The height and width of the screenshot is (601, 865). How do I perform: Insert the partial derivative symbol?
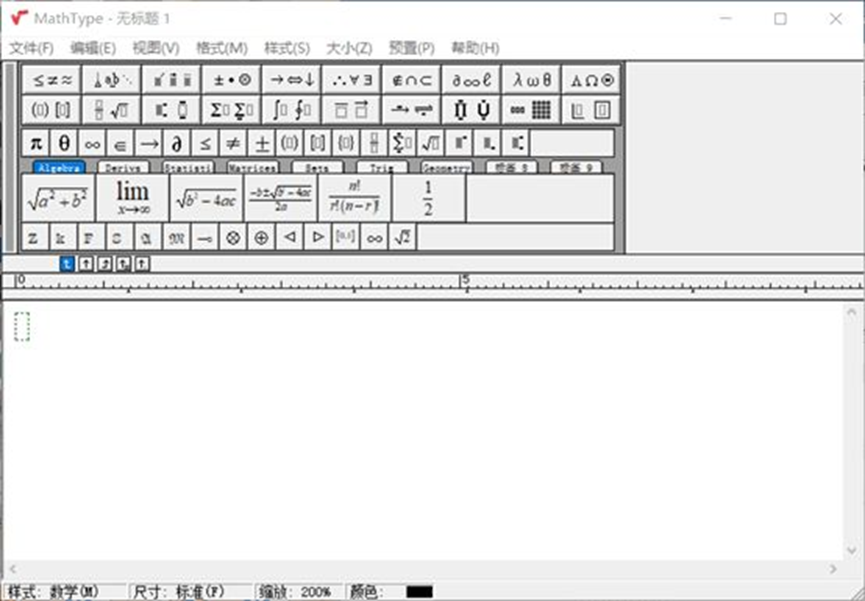[175, 141]
